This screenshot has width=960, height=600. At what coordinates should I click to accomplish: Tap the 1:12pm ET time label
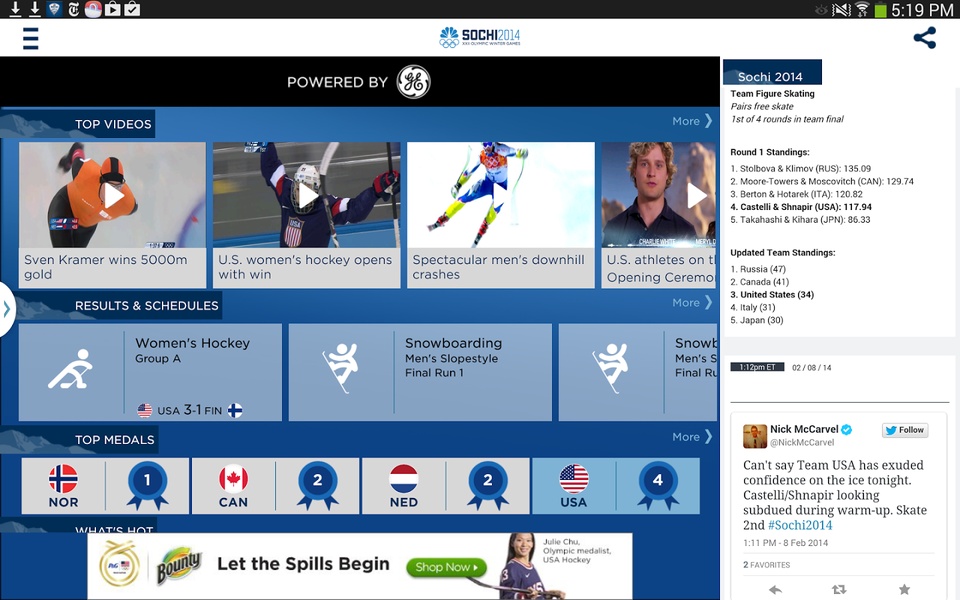pyautogui.click(x=757, y=367)
